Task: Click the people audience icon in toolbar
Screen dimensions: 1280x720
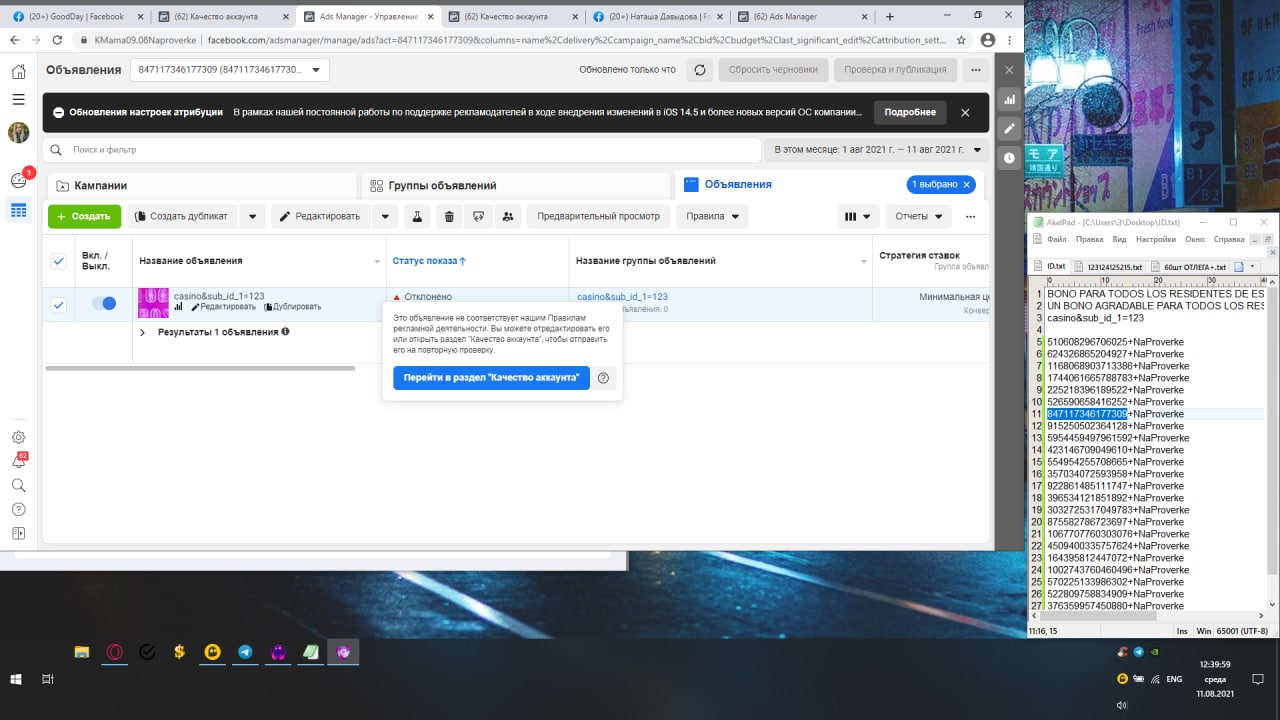Action: point(508,216)
